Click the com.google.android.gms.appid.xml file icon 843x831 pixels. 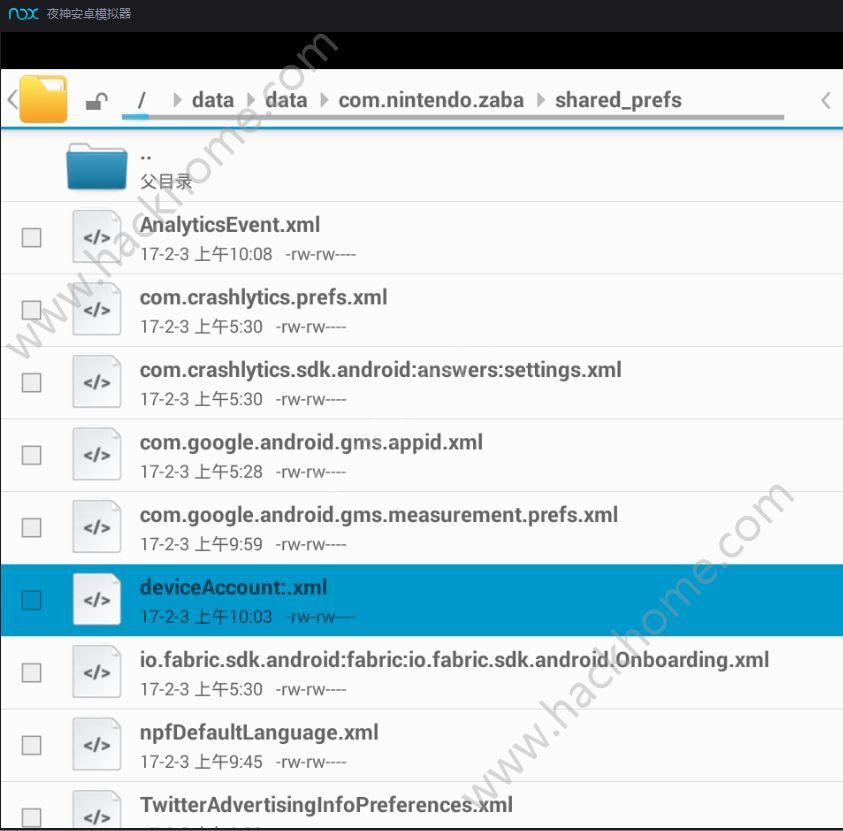pos(97,455)
